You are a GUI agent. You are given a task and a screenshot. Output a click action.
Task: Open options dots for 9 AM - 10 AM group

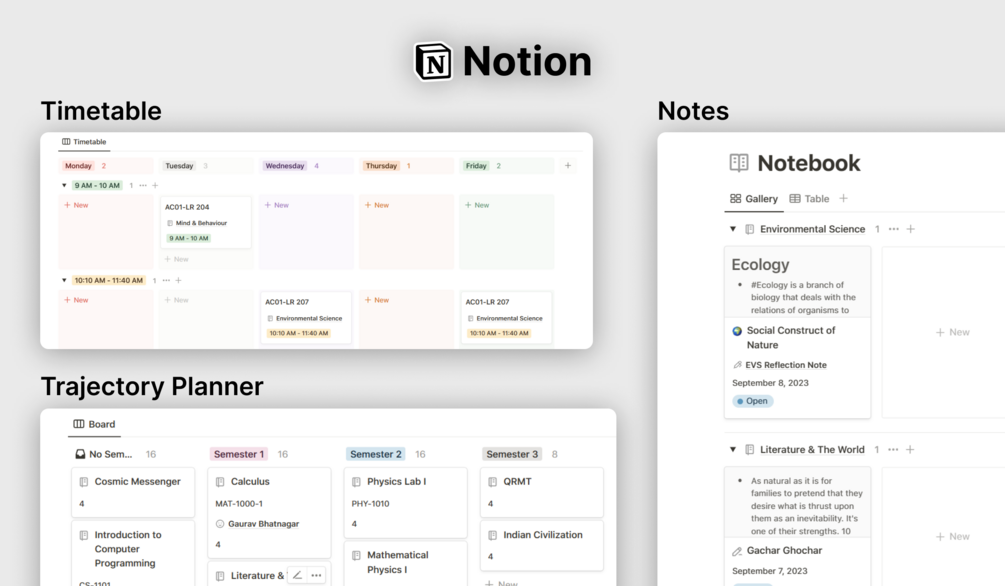[x=143, y=185]
